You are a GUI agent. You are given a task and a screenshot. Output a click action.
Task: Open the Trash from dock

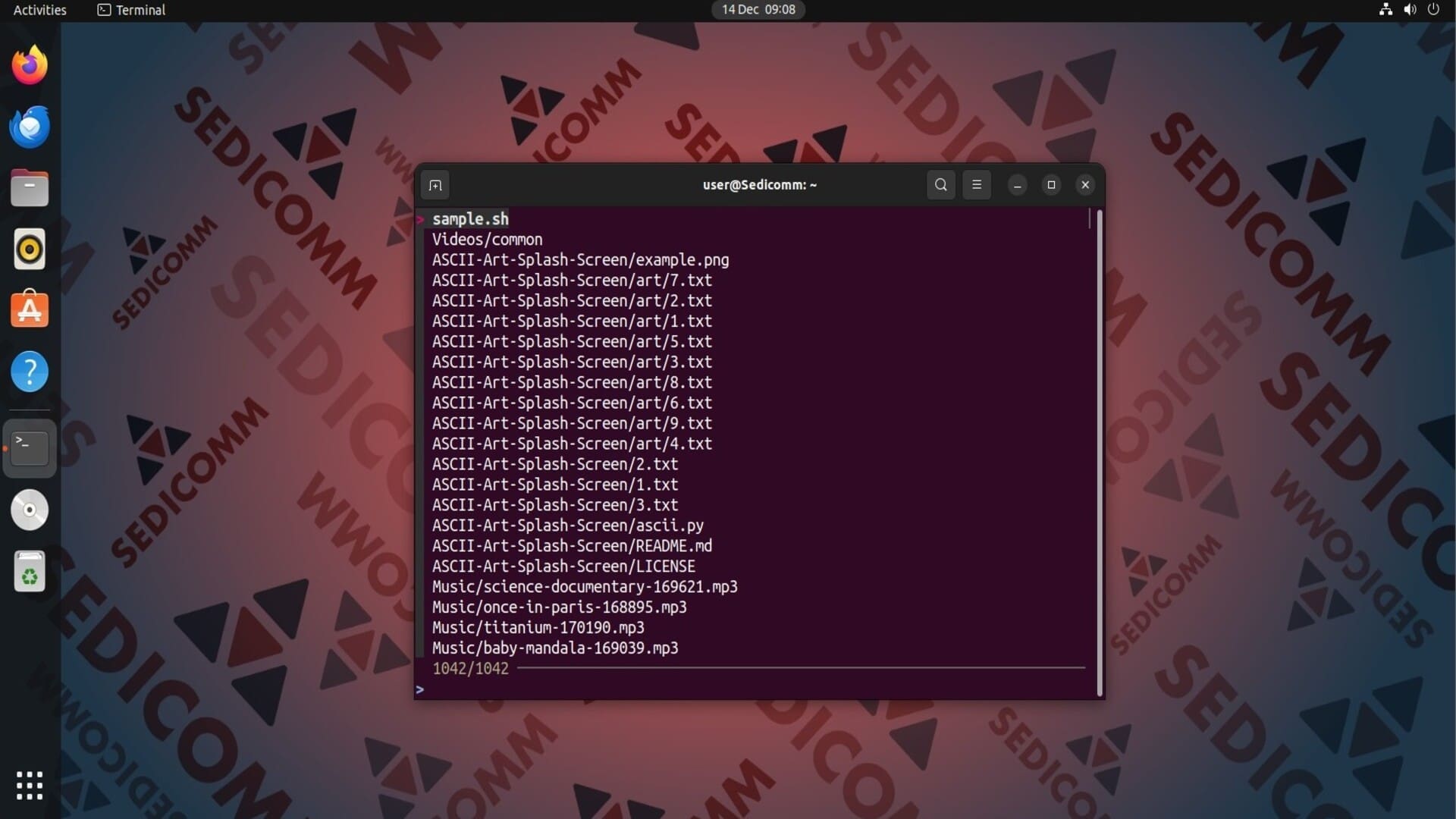(30, 572)
